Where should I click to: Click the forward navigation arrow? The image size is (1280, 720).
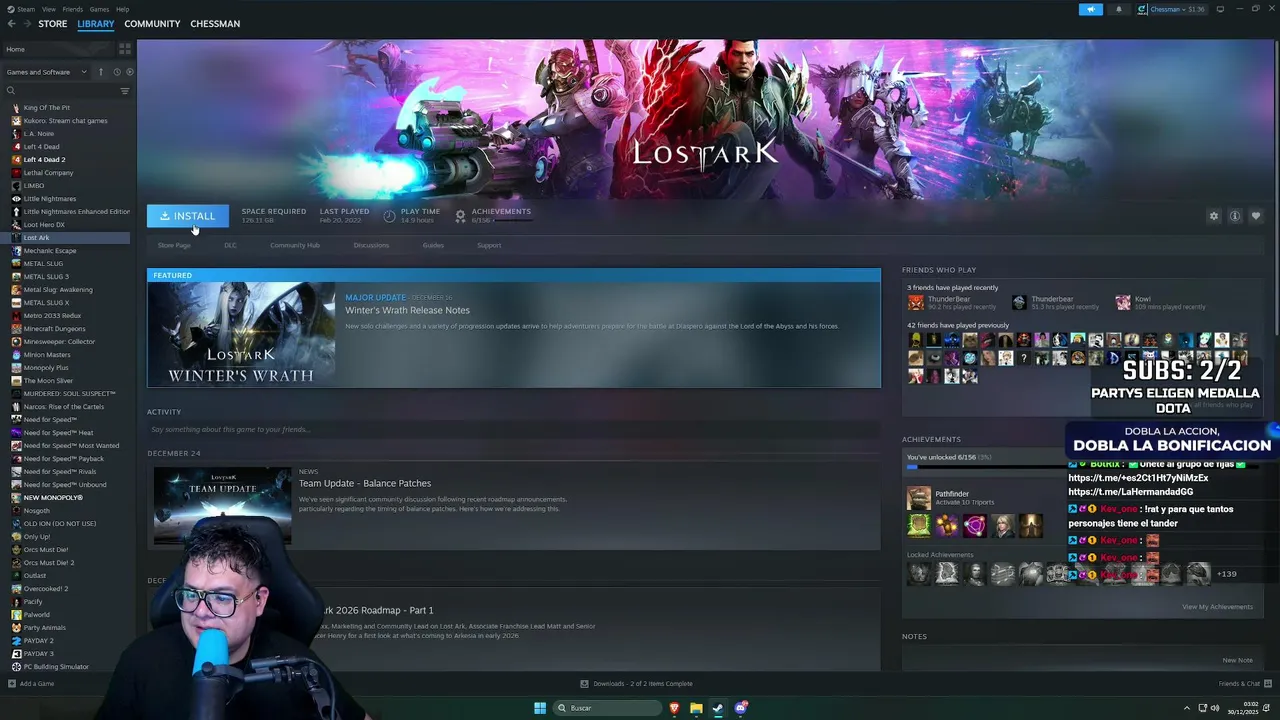click(26, 23)
